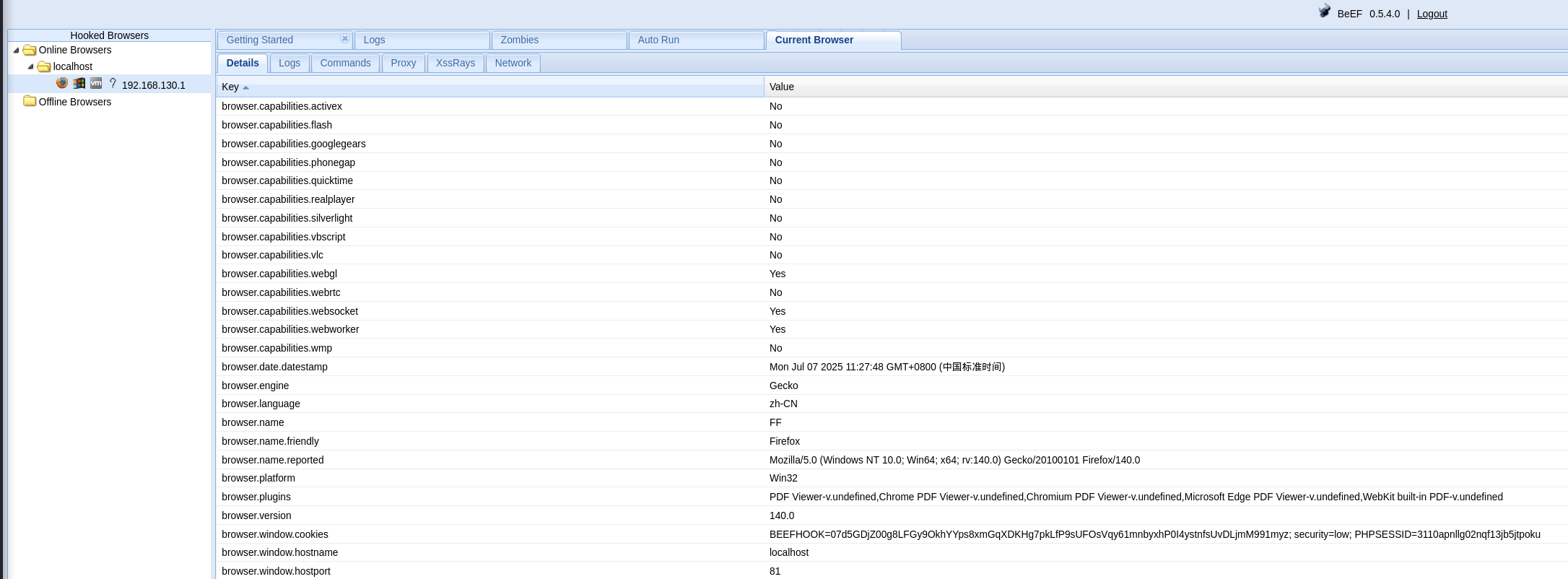
Task: Click the localhost hostname value in the table
Action: click(789, 552)
